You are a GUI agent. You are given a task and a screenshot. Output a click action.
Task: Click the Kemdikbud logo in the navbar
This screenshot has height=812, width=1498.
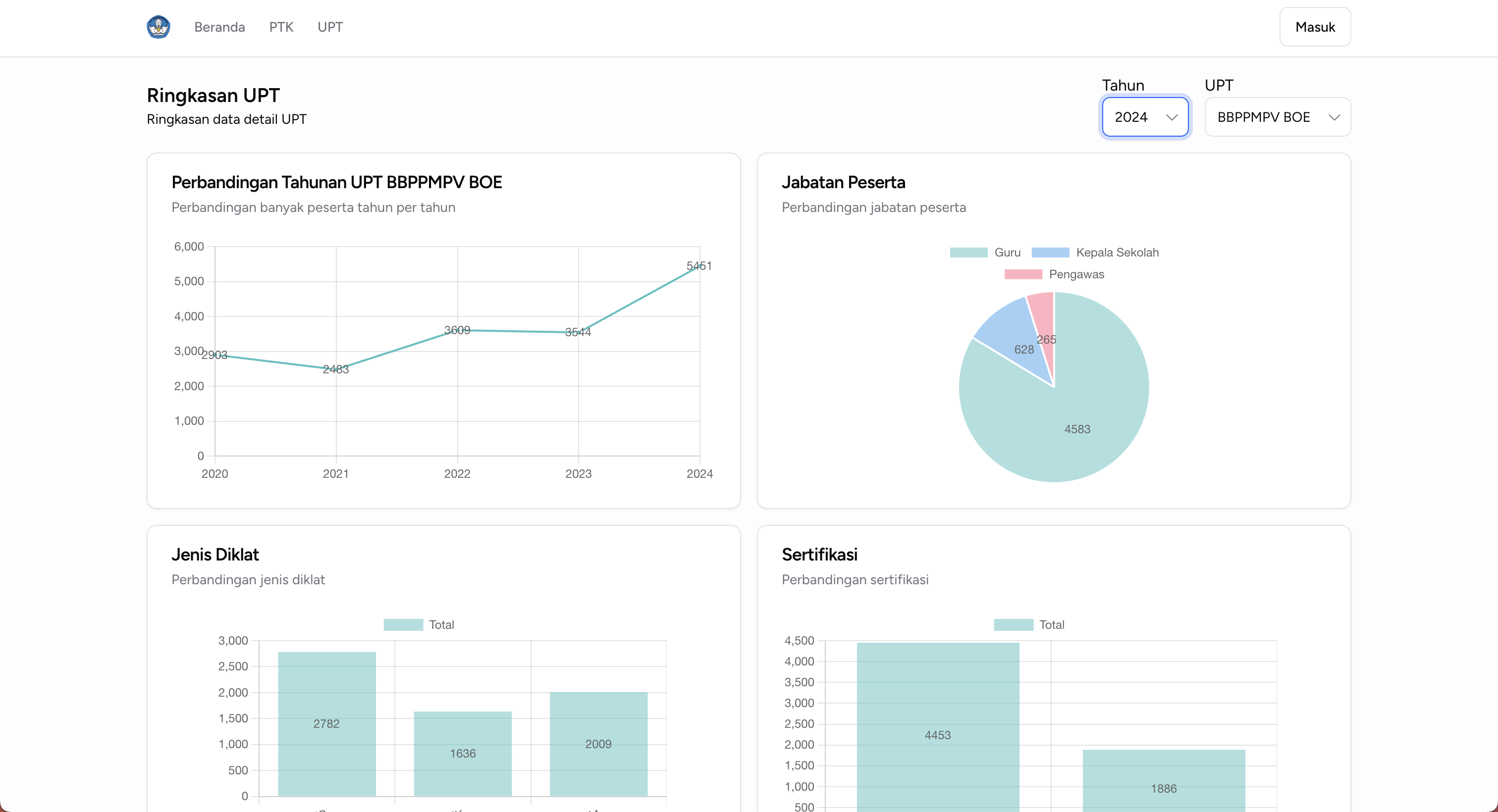click(x=158, y=26)
